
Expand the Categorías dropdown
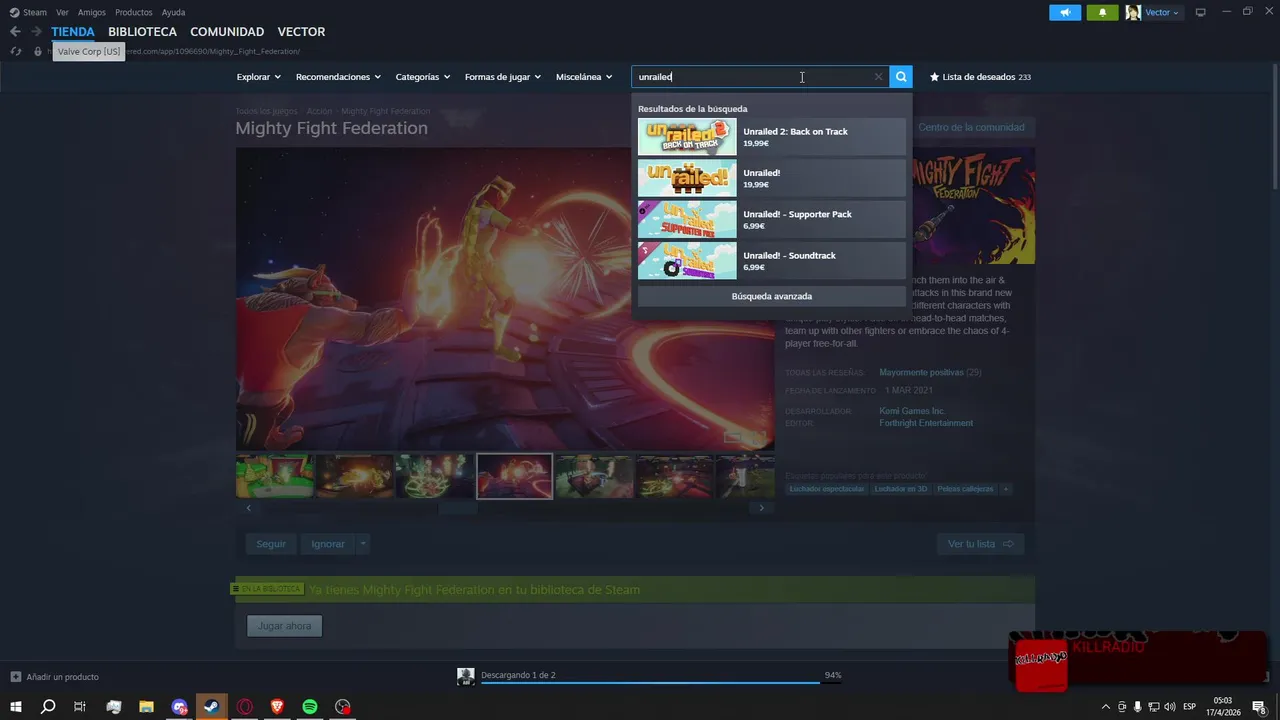coord(423,77)
